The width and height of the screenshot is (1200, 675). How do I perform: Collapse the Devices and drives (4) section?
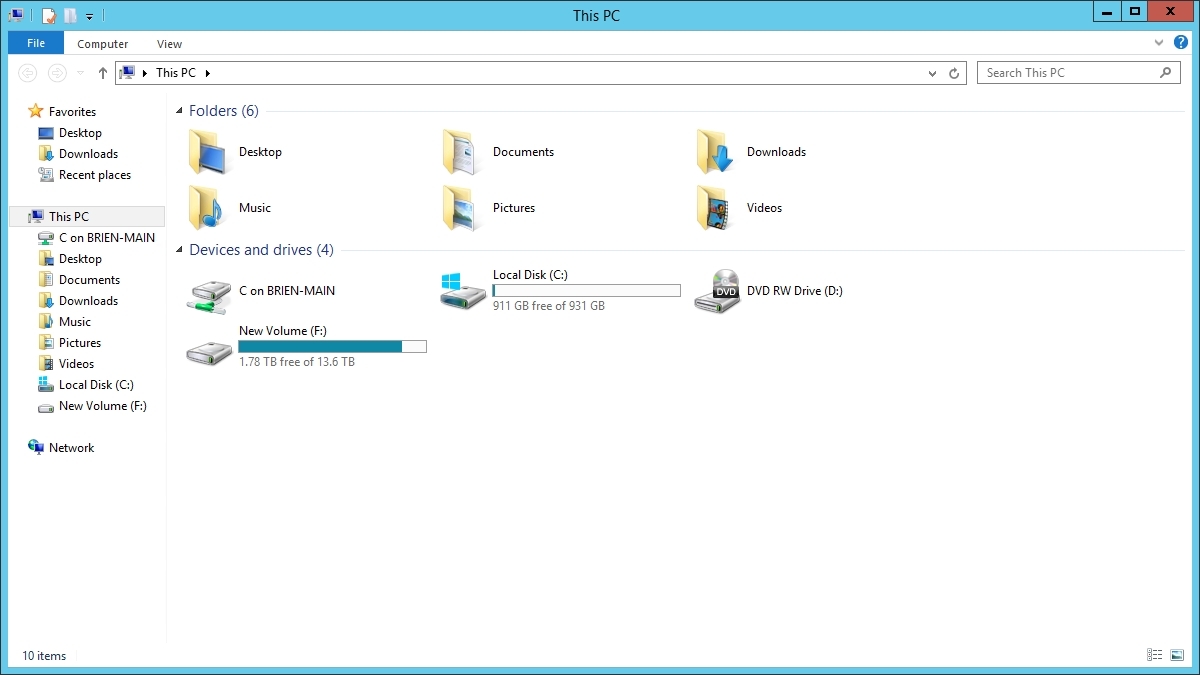tap(179, 250)
